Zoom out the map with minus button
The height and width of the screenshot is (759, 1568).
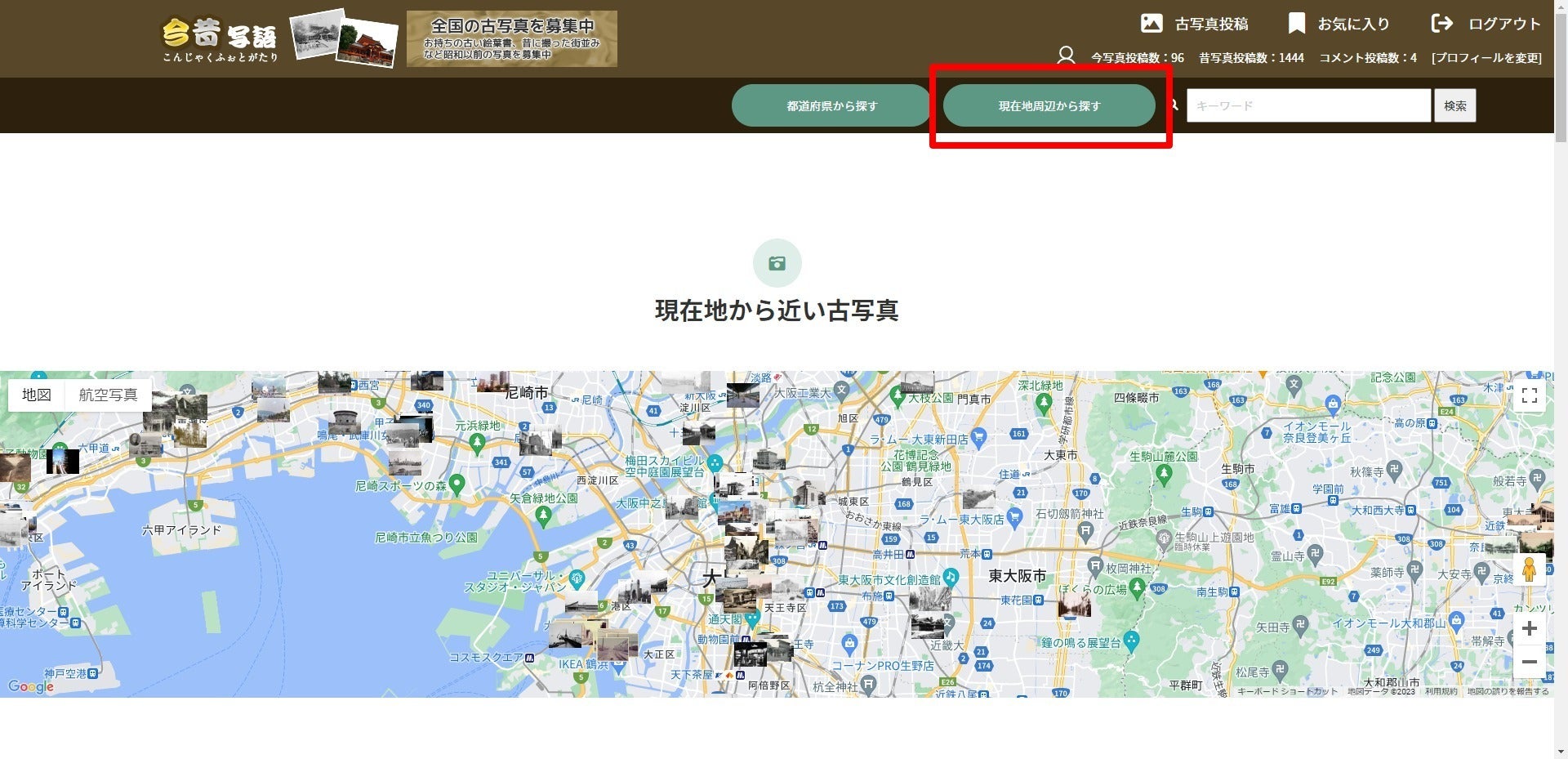coord(1530,662)
